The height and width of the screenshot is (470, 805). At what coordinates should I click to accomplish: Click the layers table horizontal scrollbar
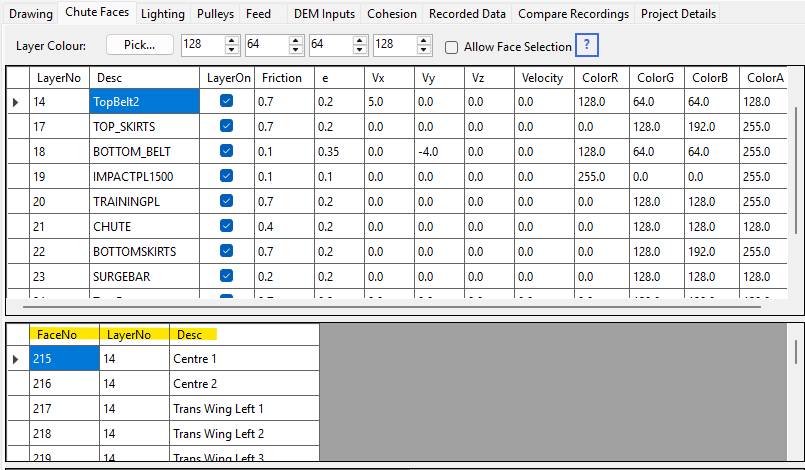click(392, 307)
